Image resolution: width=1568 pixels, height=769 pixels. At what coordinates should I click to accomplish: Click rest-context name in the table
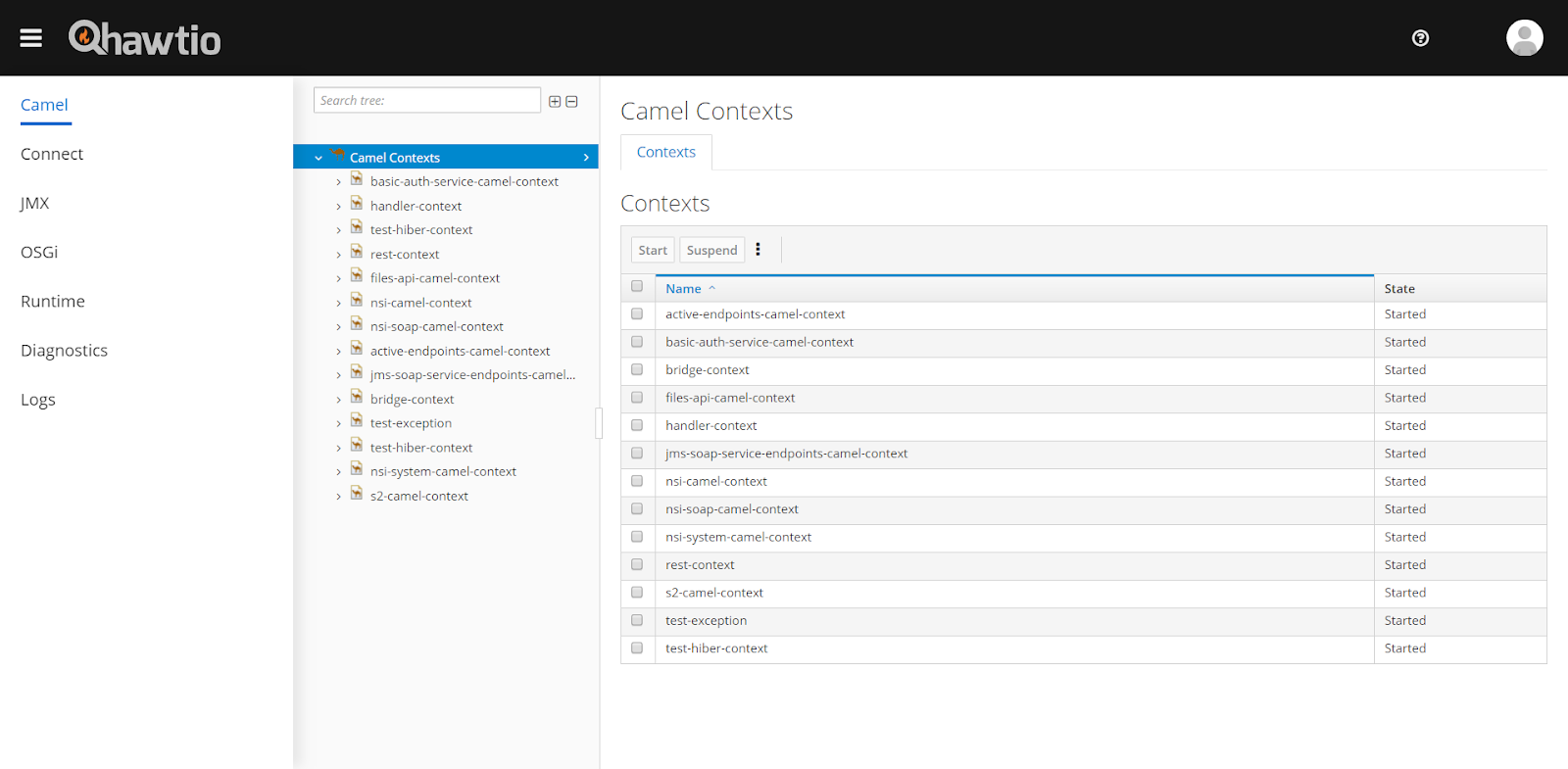click(x=700, y=565)
